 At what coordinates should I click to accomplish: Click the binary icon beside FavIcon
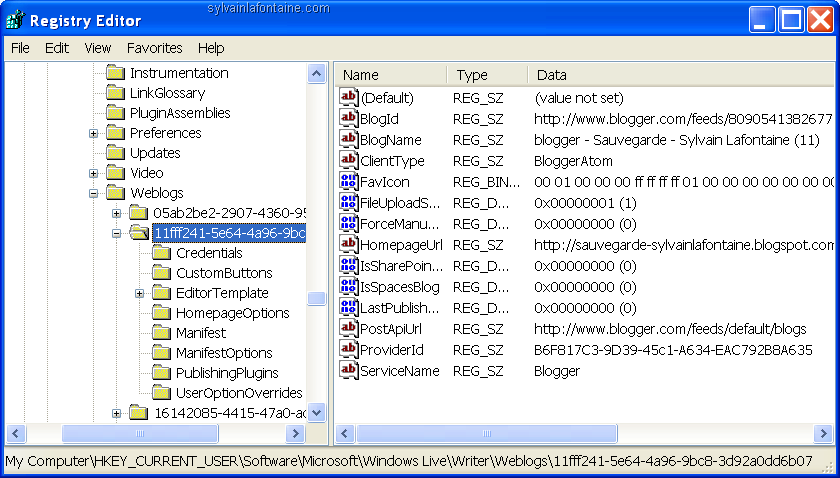(349, 181)
